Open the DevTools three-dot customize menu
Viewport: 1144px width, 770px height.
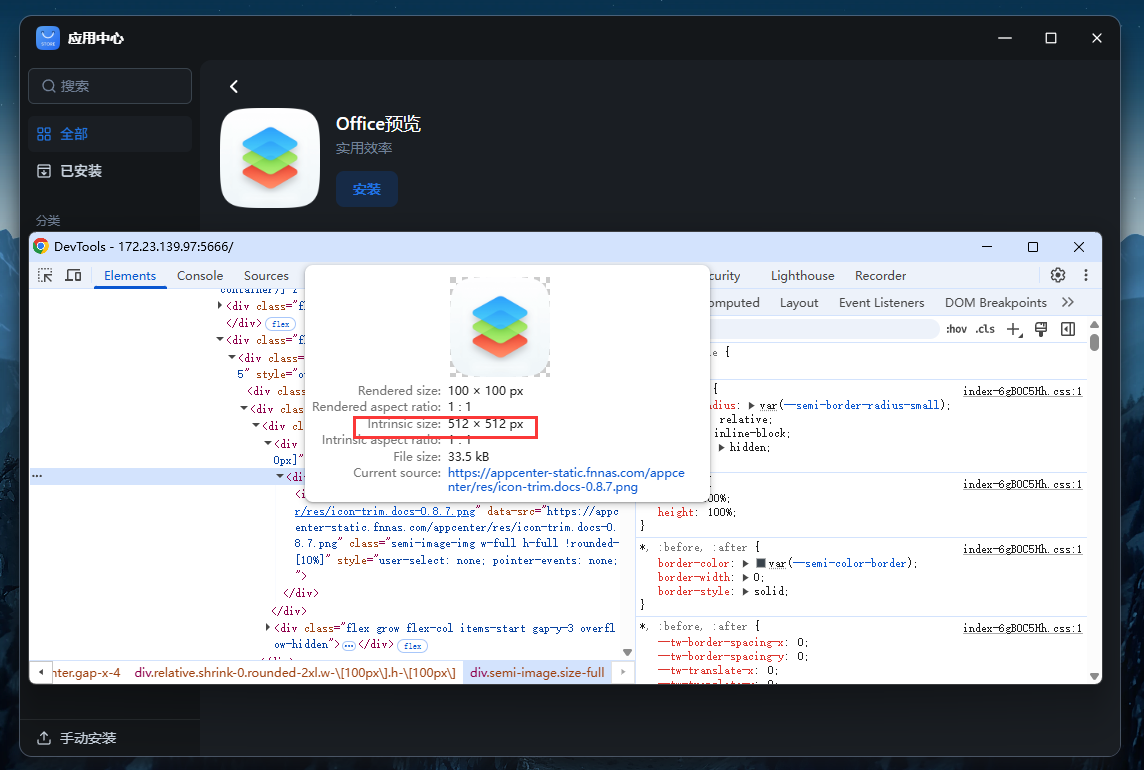click(1086, 275)
